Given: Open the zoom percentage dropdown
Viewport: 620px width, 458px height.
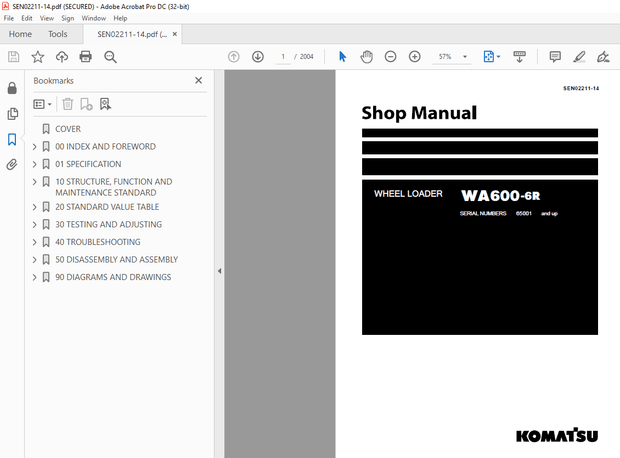Looking at the screenshot, I should (x=465, y=57).
